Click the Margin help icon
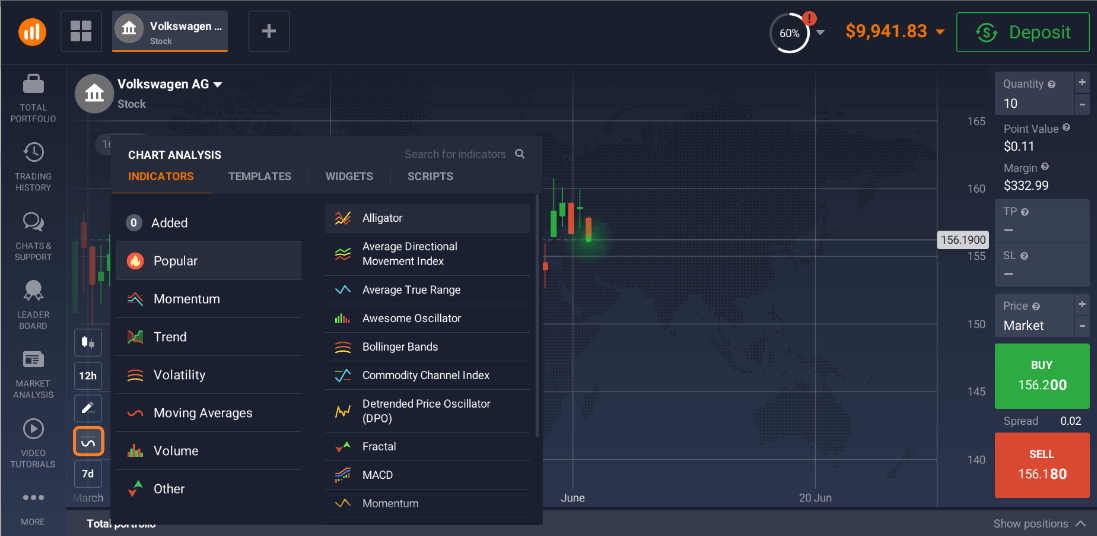This screenshot has height=536, width=1097. click(x=1045, y=167)
